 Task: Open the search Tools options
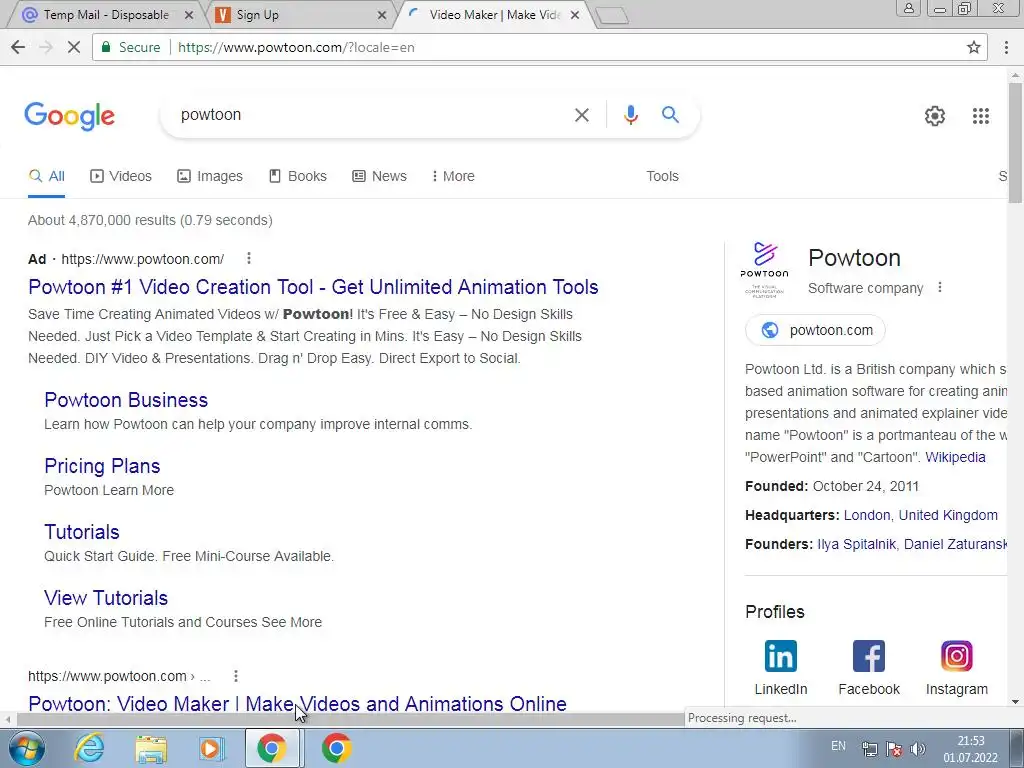coord(662,176)
